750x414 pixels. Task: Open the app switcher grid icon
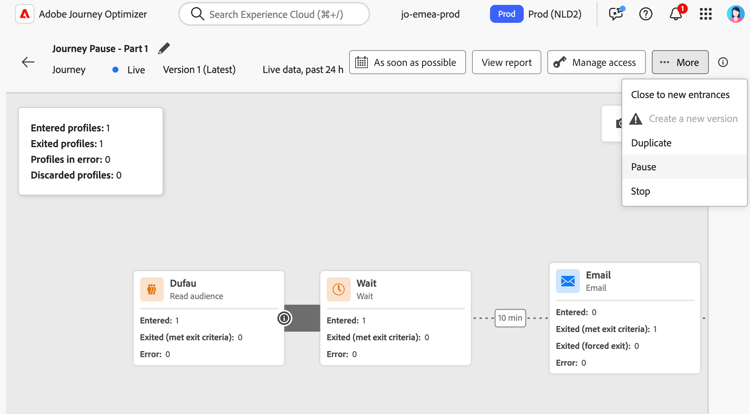point(706,14)
